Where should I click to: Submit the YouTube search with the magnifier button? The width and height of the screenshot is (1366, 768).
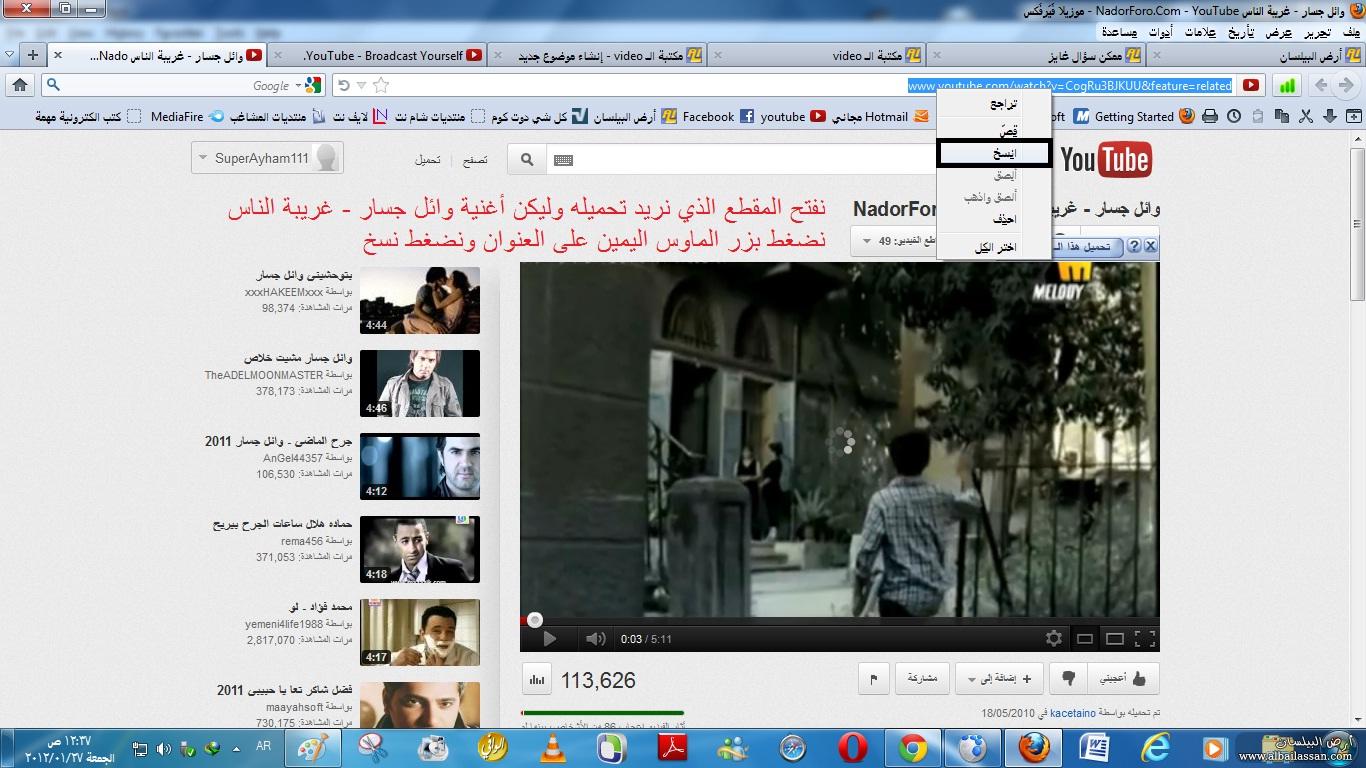[x=527, y=160]
